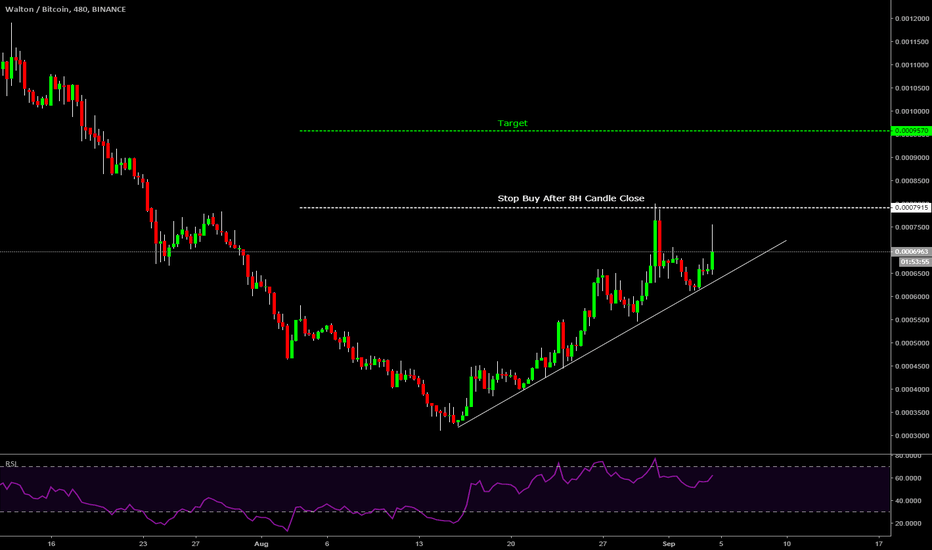
Task: Click the 60.0000 RSI scale label
Action: click(x=908, y=479)
